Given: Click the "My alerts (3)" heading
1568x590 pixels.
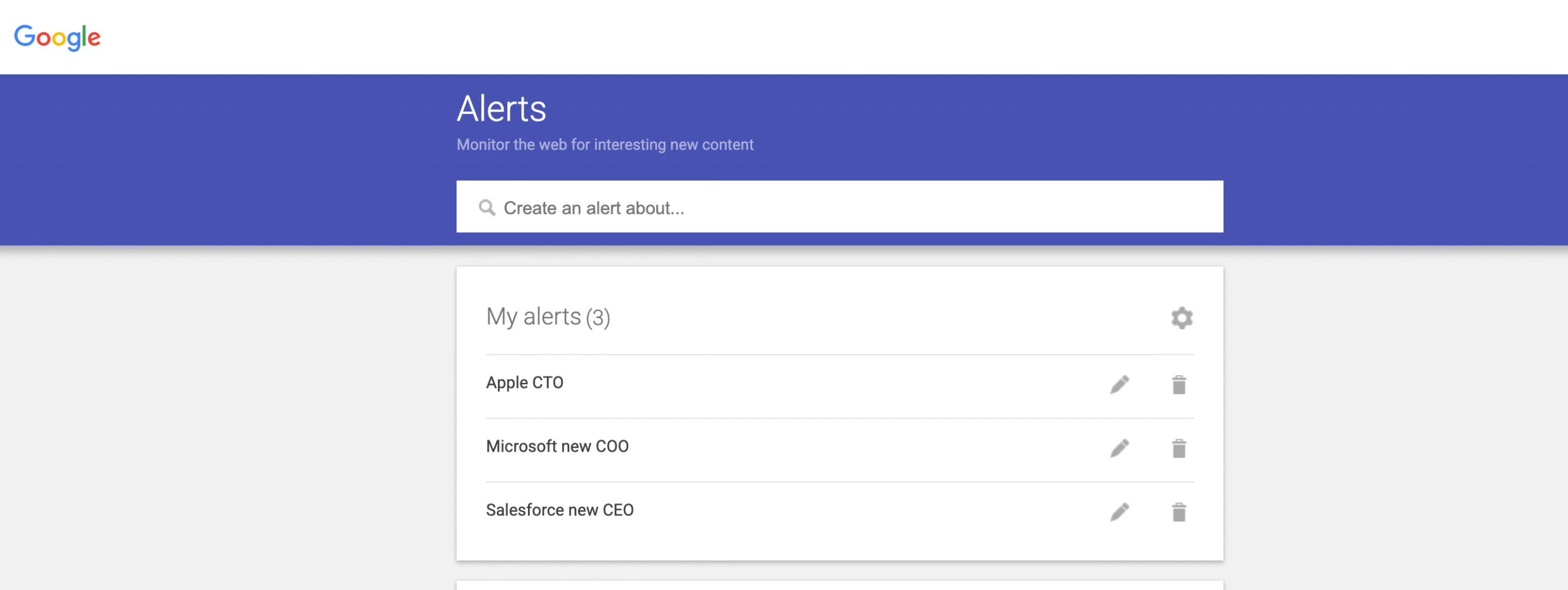Looking at the screenshot, I should point(548,317).
